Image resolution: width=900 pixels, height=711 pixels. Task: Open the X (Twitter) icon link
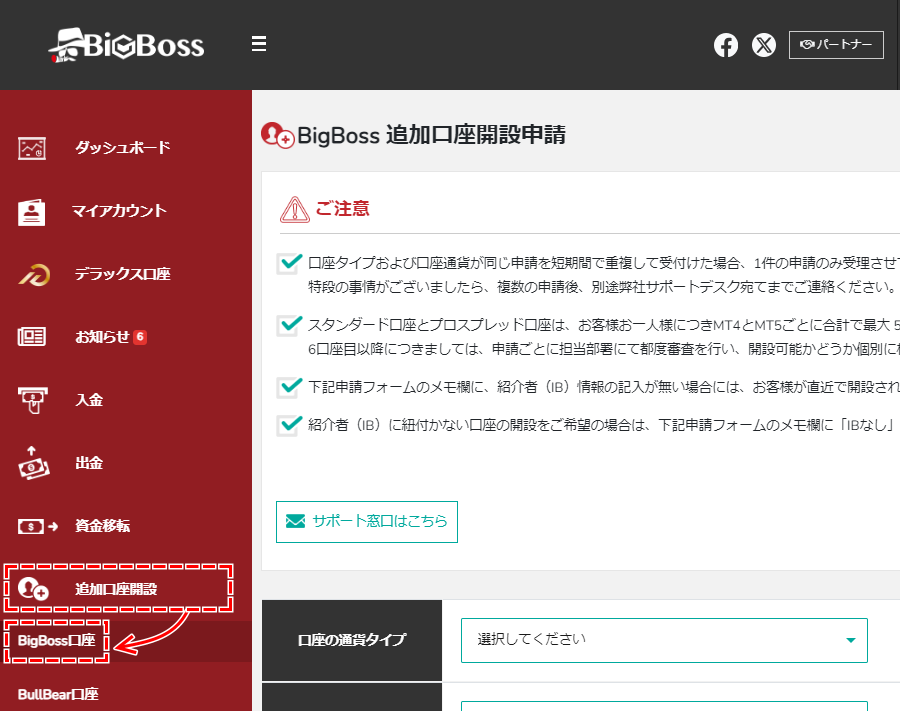click(763, 45)
